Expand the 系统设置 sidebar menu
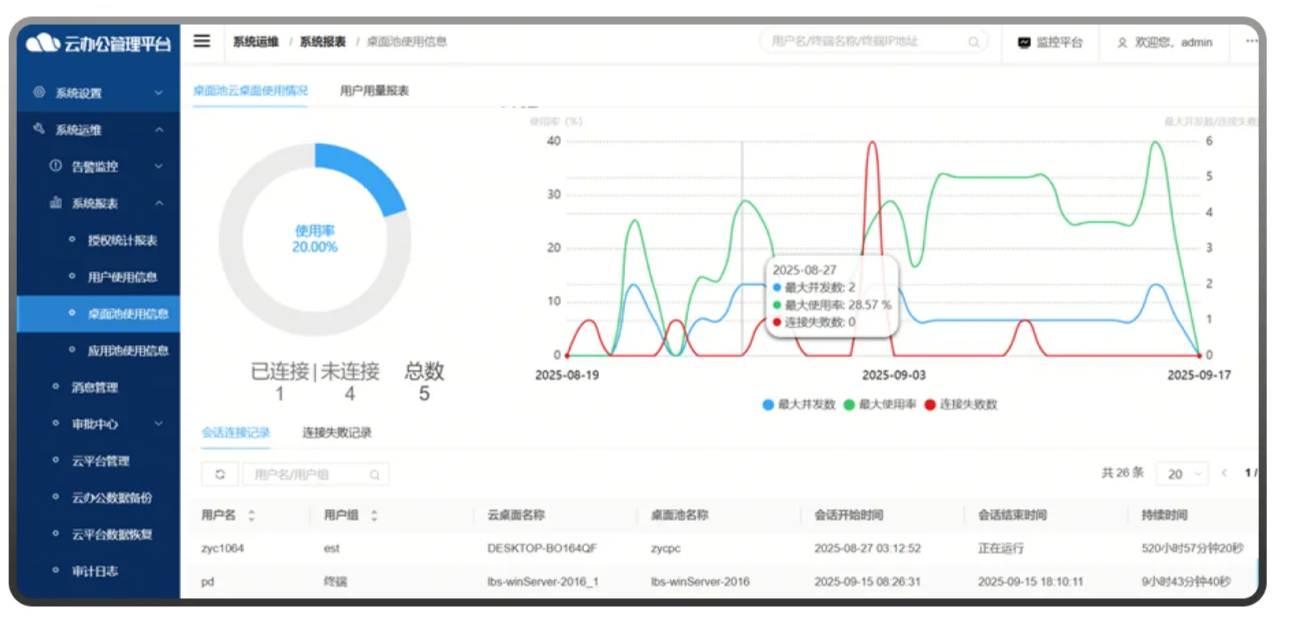The image size is (1308, 640). 97,93
